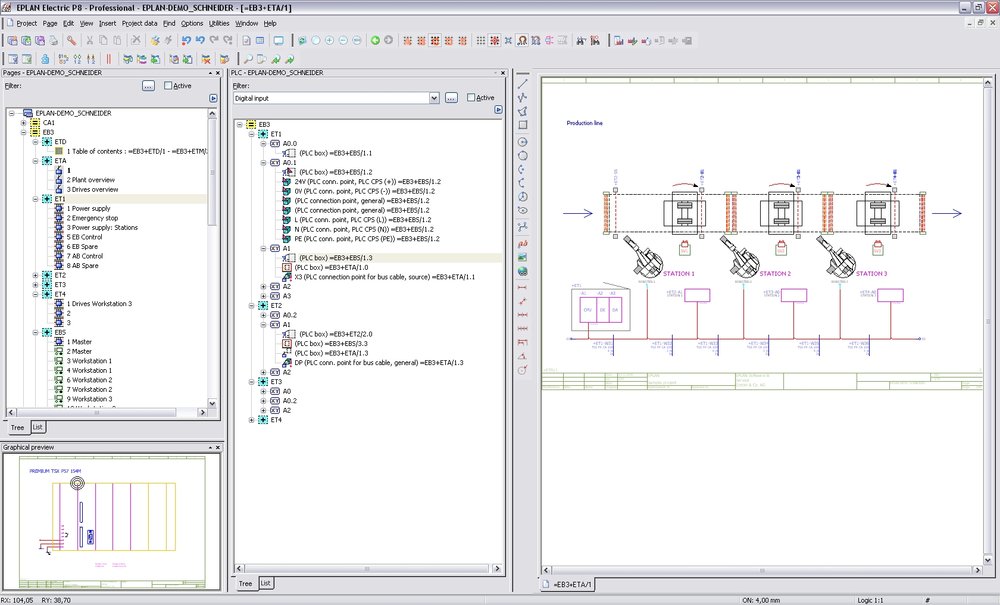The image size is (1000, 605).
Task: Open the Digital input filter dropdown
Action: (433, 98)
